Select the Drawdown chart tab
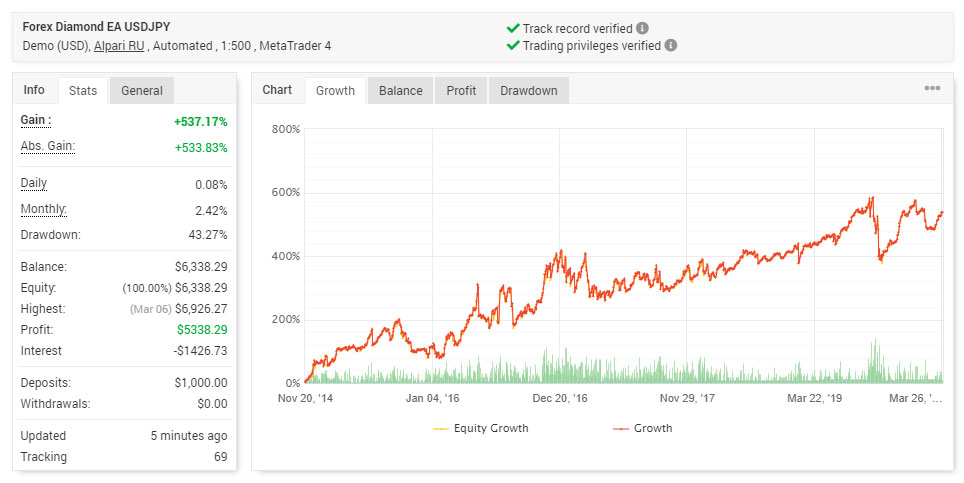Viewport: 964px width, 483px height. point(529,90)
